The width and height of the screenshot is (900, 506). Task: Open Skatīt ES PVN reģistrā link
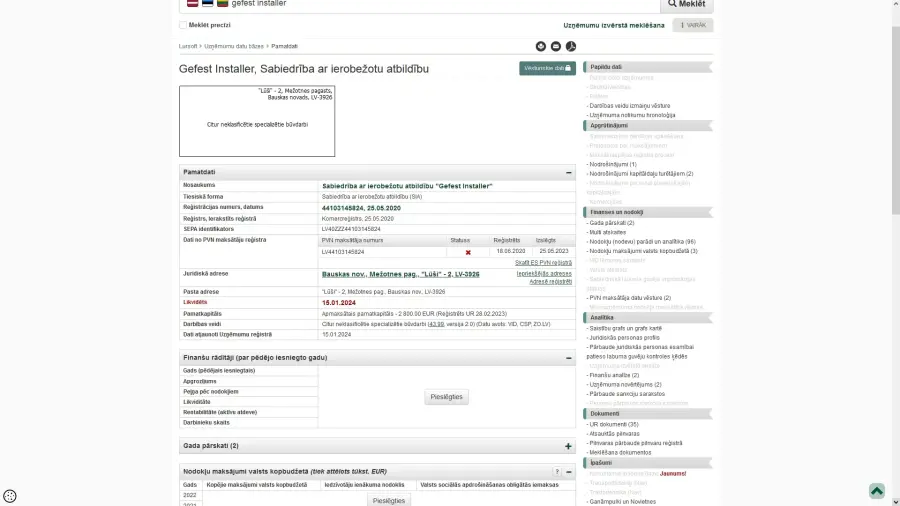pos(543,263)
